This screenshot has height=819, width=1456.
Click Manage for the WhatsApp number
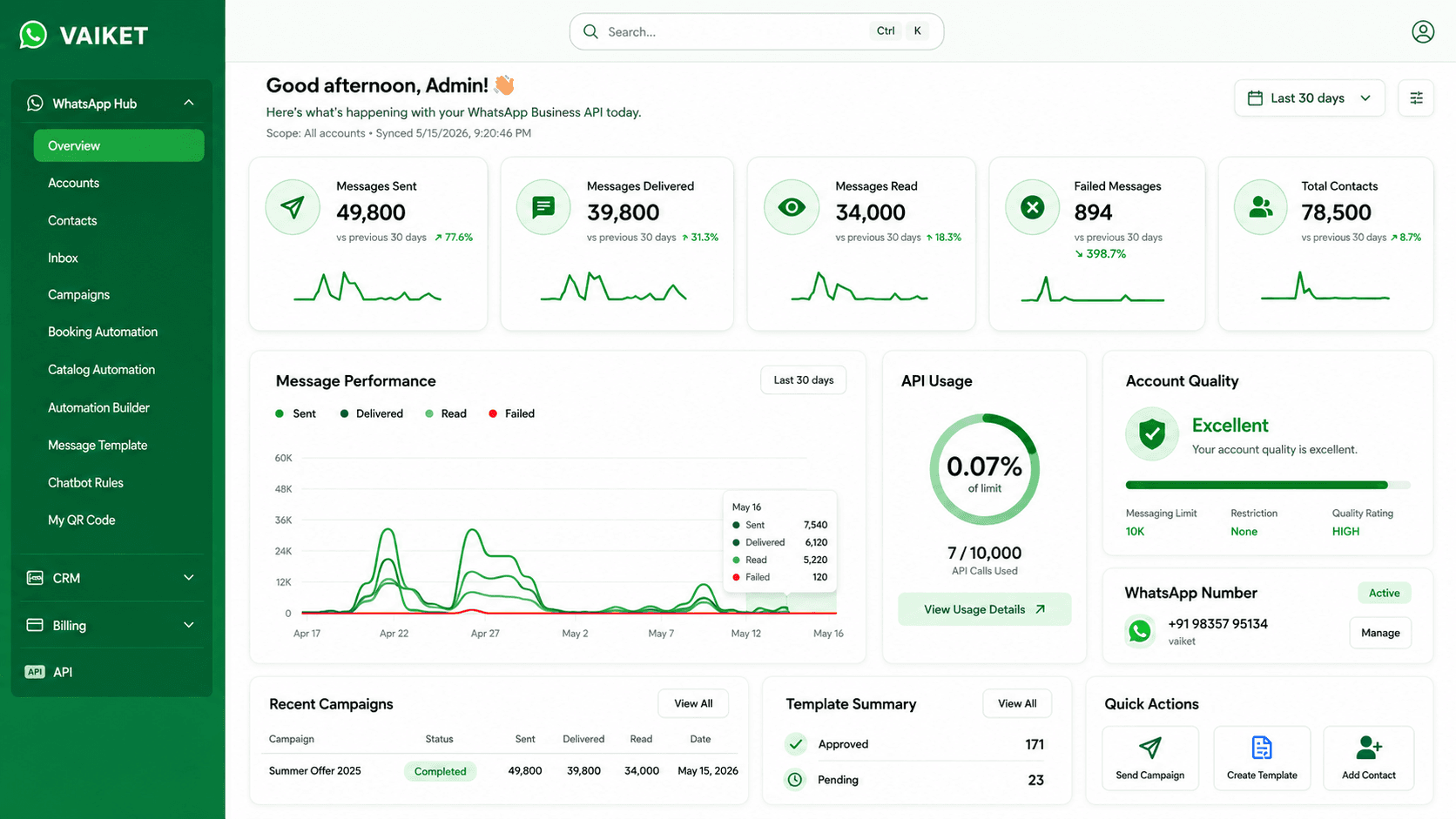(1380, 633)
